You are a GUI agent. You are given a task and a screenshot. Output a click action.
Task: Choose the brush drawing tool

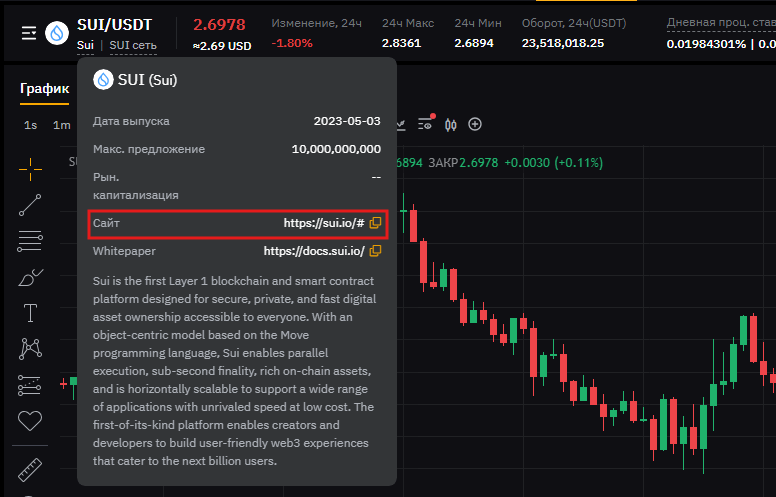pos(31,277)
